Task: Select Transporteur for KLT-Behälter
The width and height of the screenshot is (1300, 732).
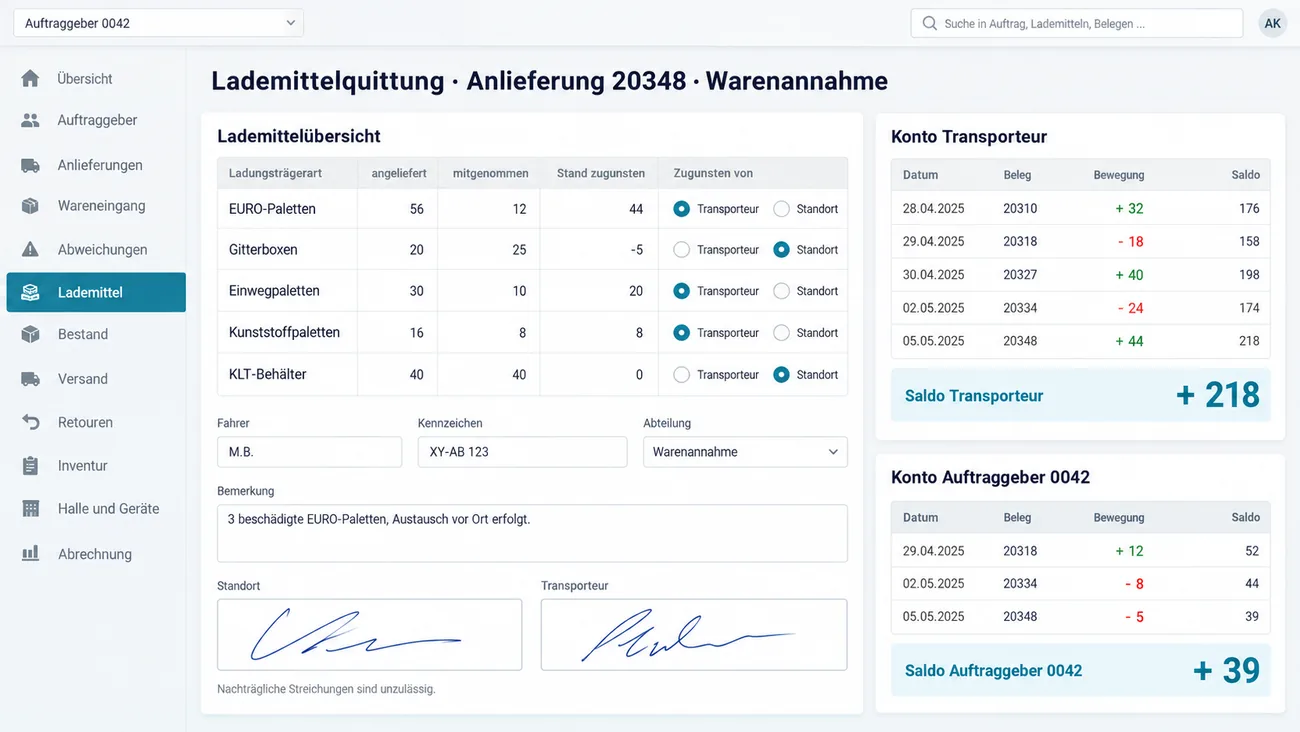Action: tap(681, 375)
